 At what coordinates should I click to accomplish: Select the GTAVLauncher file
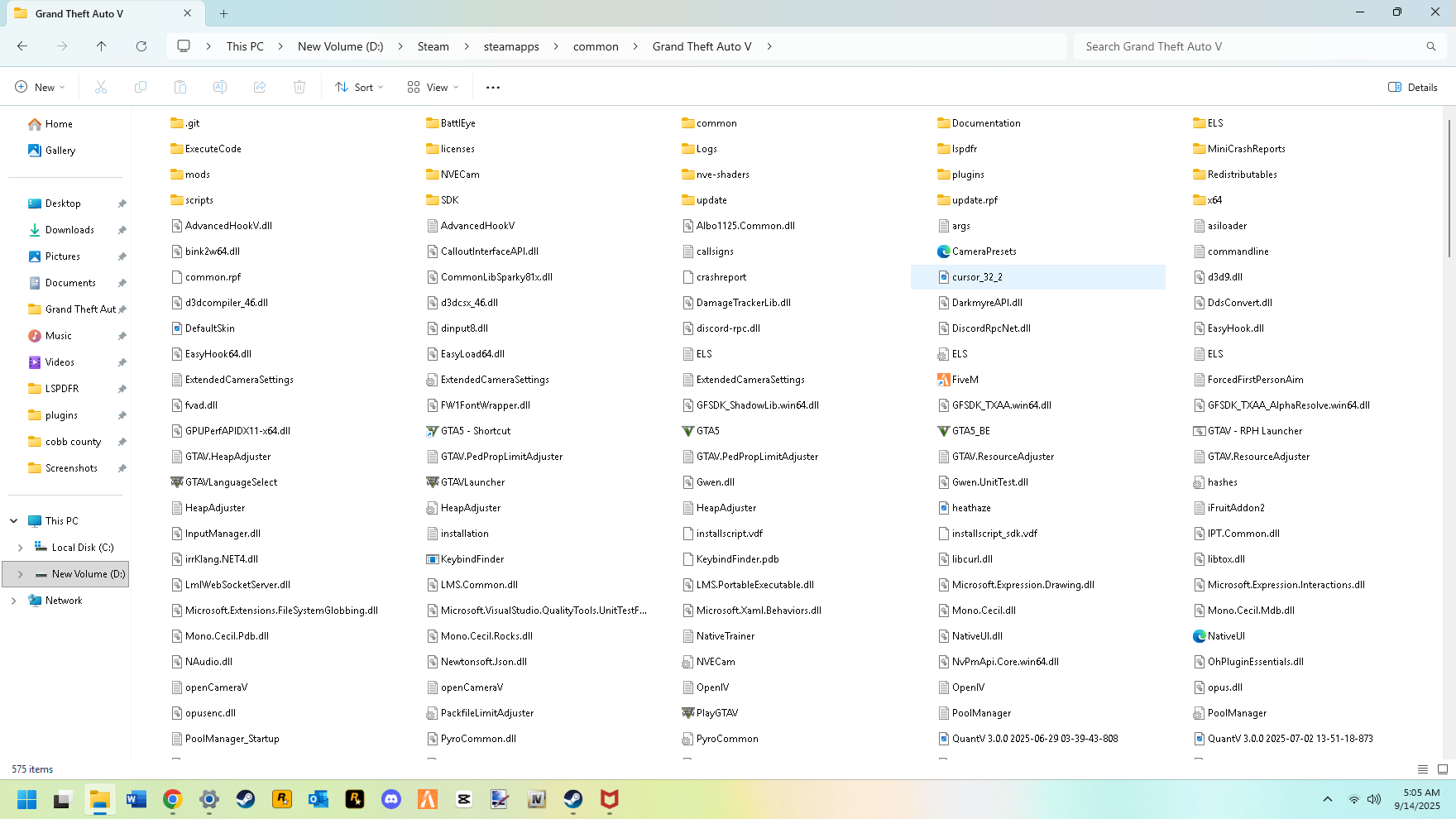coord(465,482)
